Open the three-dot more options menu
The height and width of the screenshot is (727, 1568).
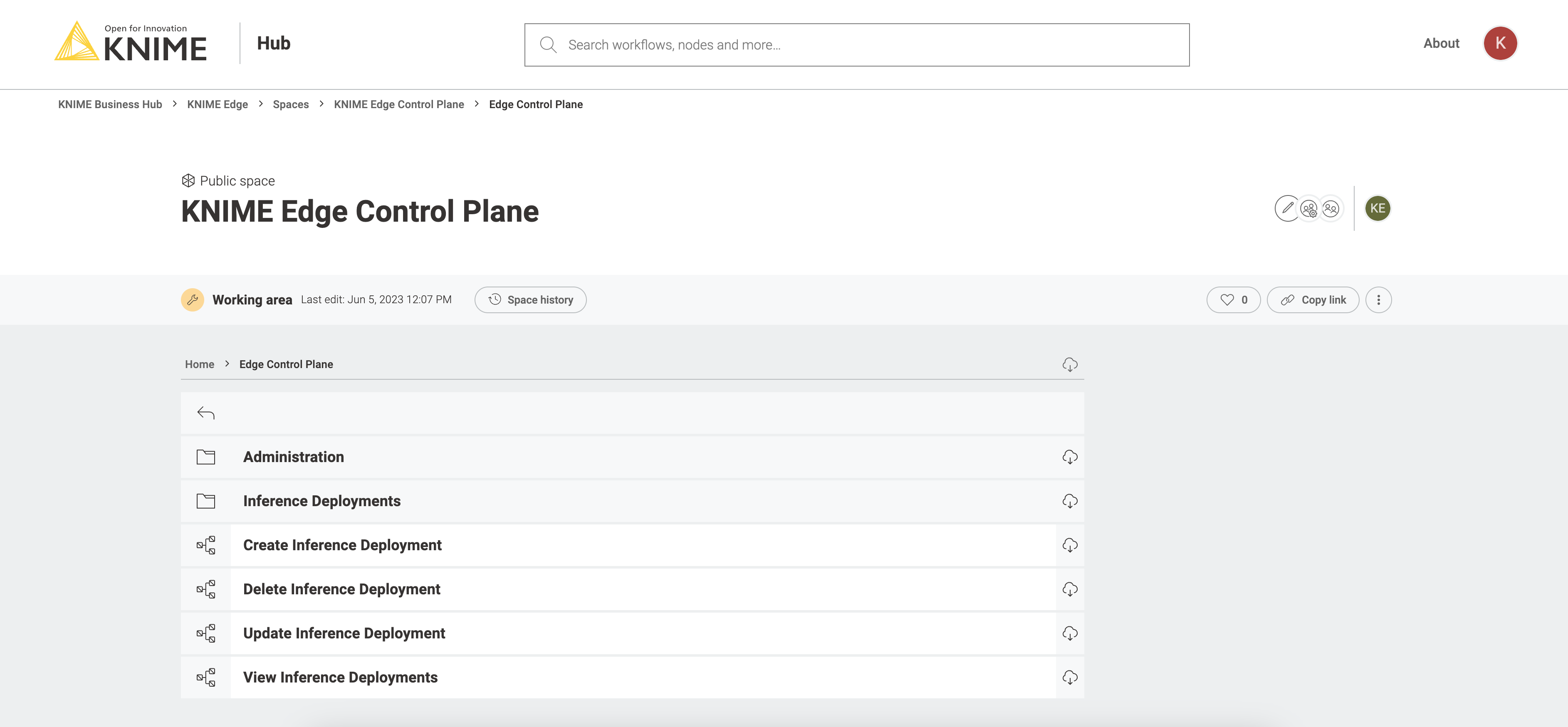tap(1378, 299)
